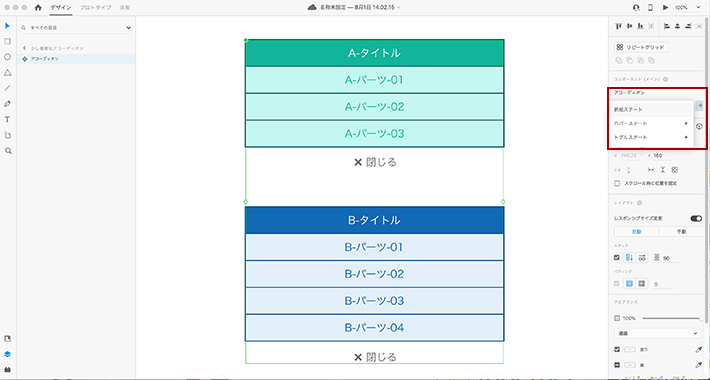Click the opacity slider handle
Viewport: 710px width, 380px height.
(701, 318)
